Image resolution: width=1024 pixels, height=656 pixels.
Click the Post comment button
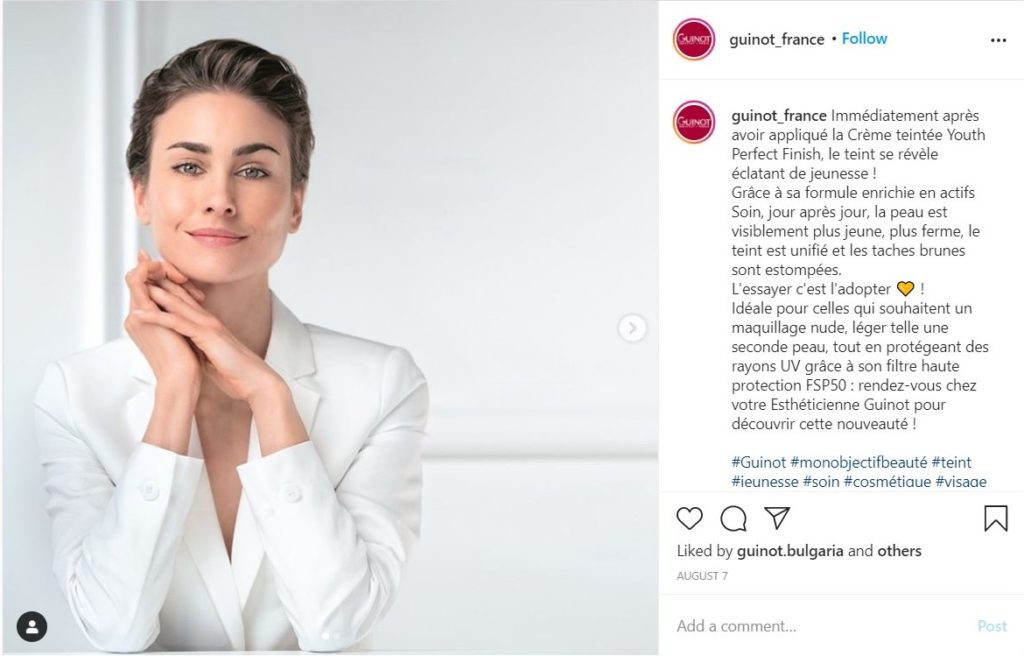(x=991, y=626)
